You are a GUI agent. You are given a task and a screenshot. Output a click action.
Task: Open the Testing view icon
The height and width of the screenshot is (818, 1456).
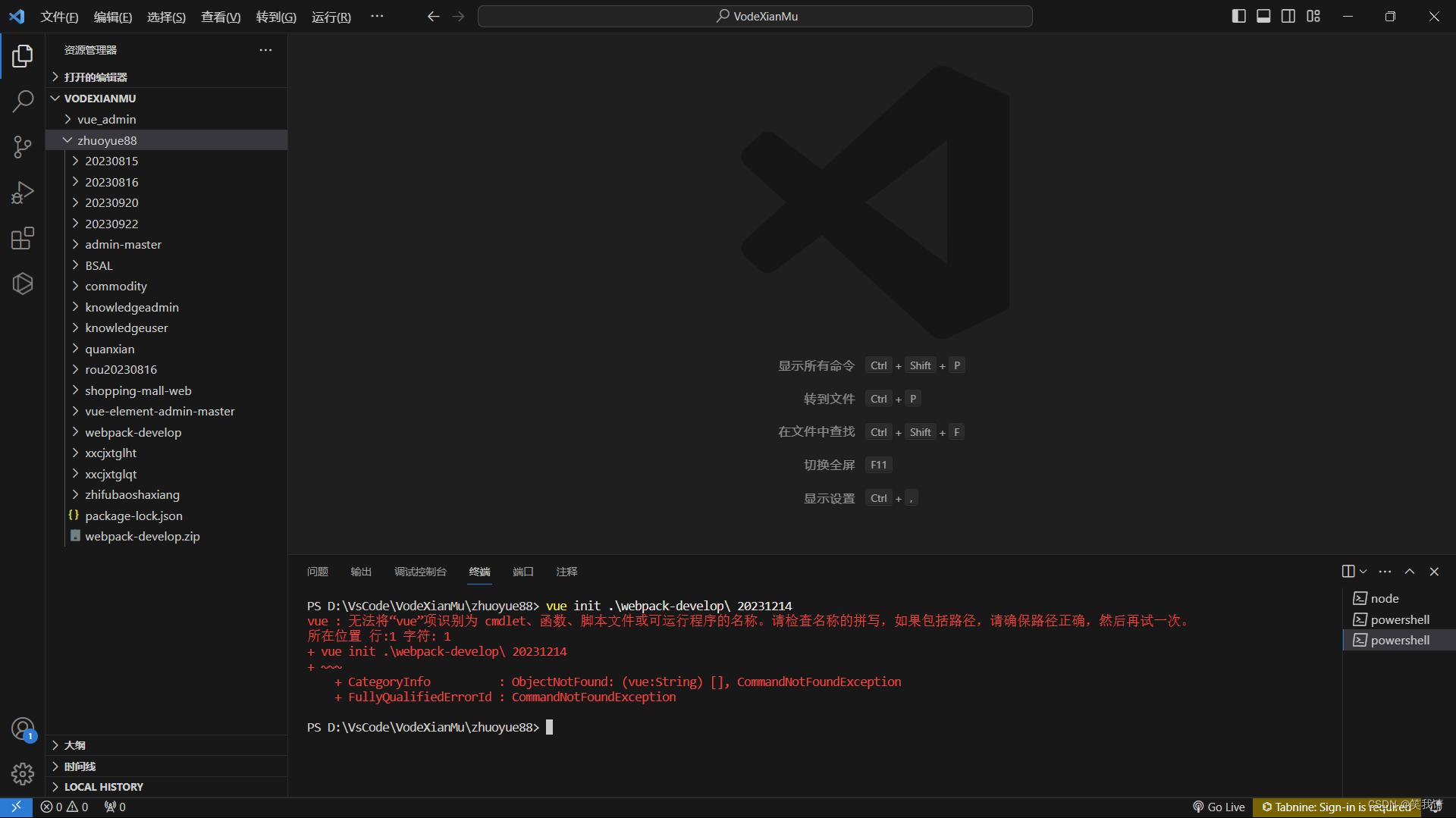[x=23, y=283]
